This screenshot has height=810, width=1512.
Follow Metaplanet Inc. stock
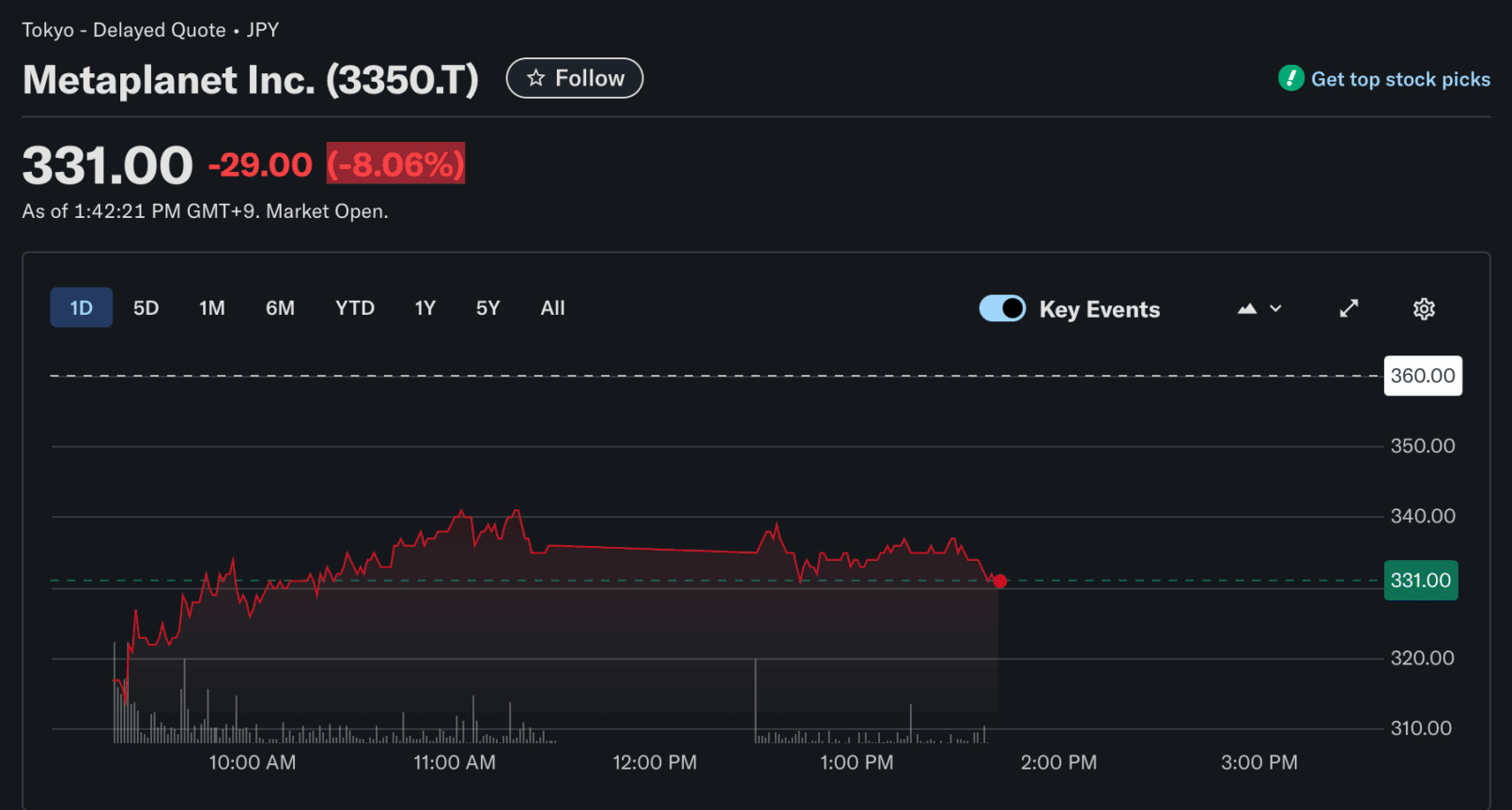[x=575, y=78]
